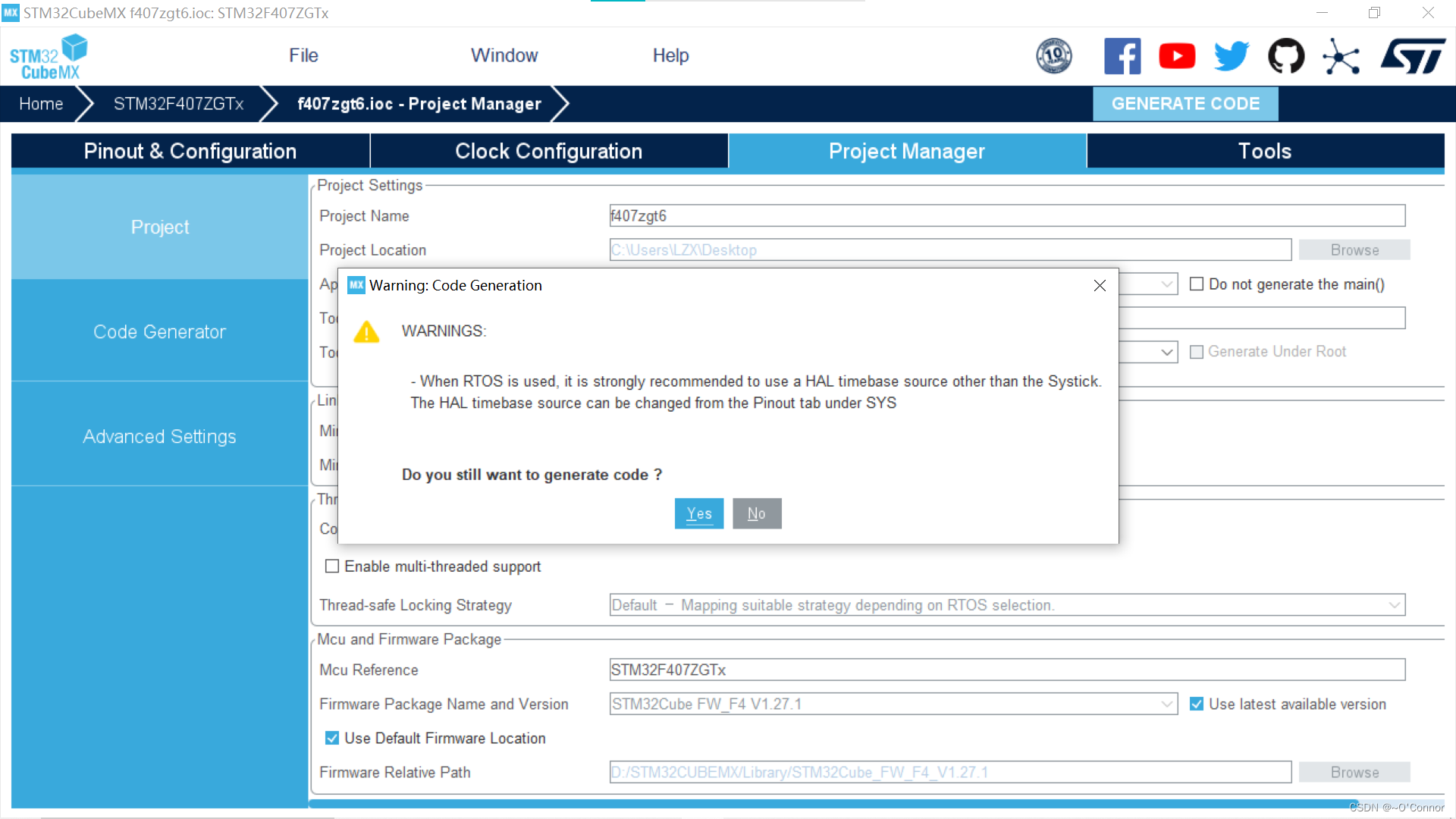
Task: Toggle Use Default Firmware Location
Action: (332, 739)
